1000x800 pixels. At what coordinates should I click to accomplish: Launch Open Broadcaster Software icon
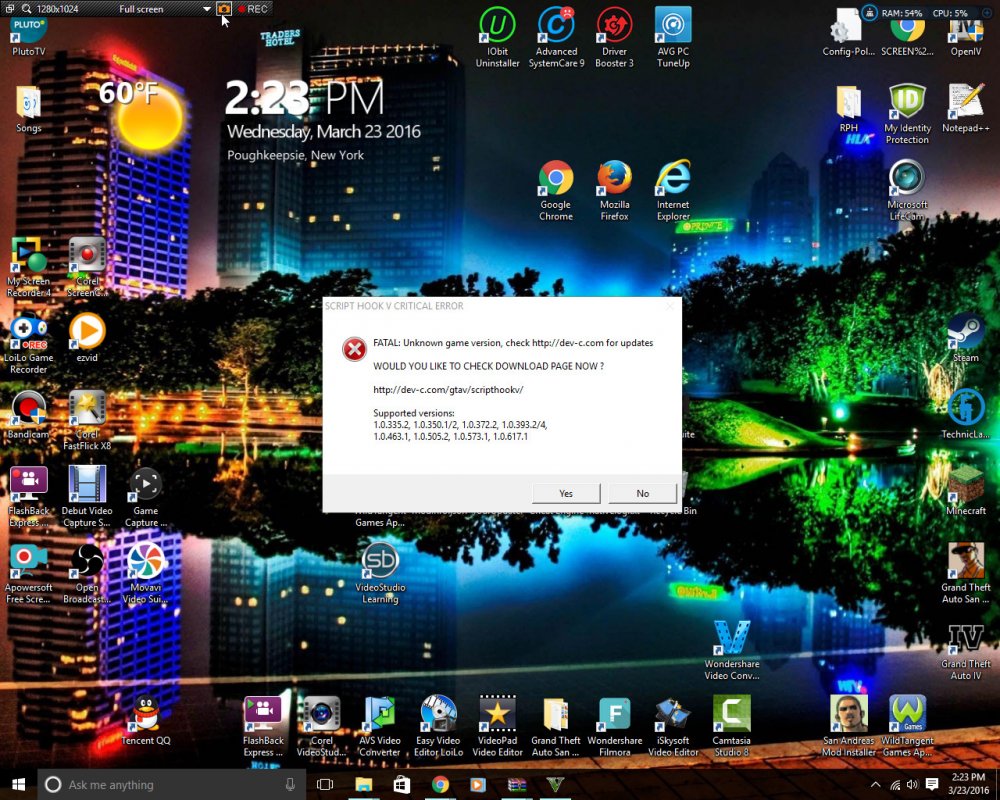[87, 573]
